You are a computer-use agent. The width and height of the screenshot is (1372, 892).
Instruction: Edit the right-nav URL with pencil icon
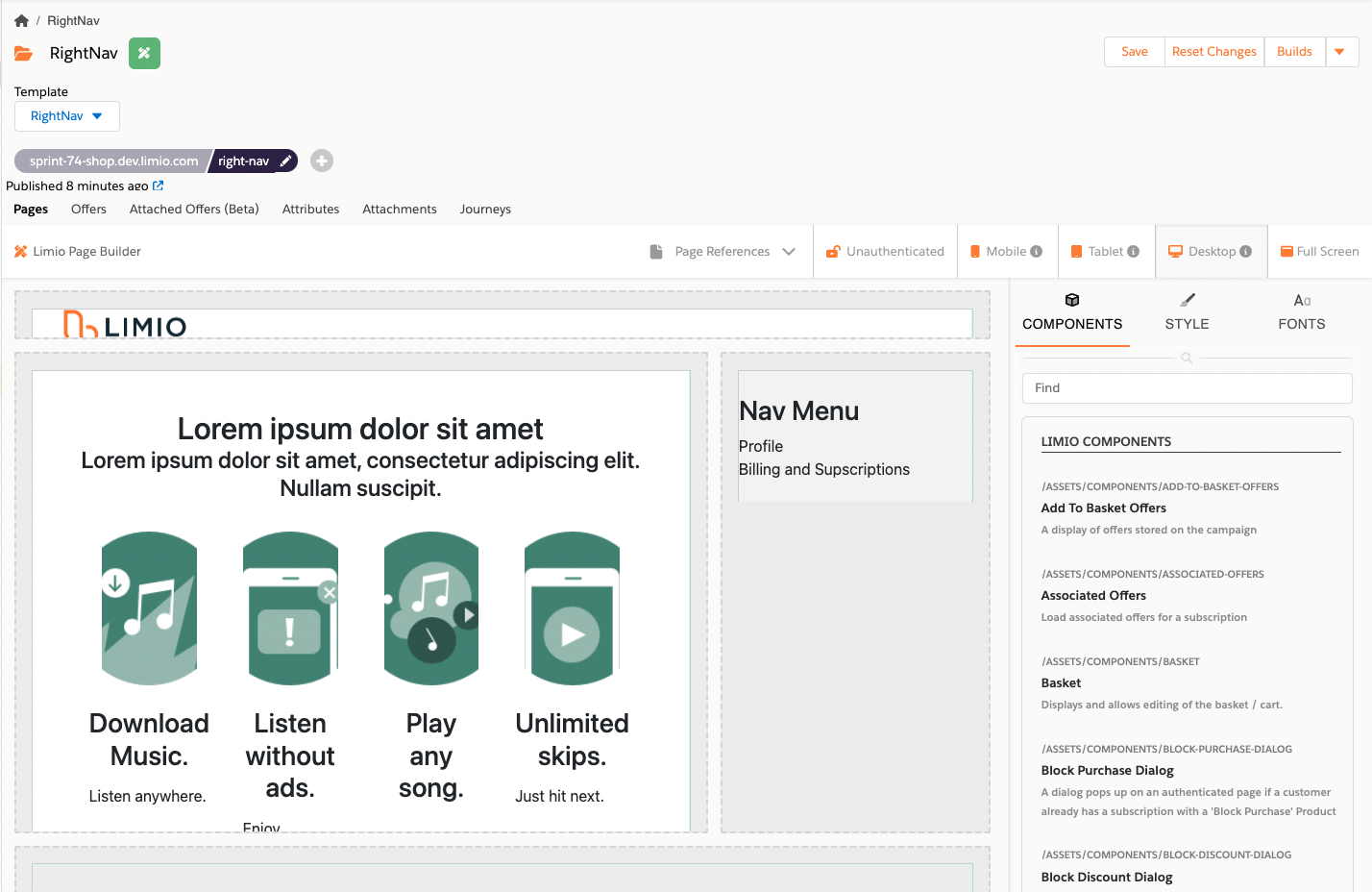point(285,161)
